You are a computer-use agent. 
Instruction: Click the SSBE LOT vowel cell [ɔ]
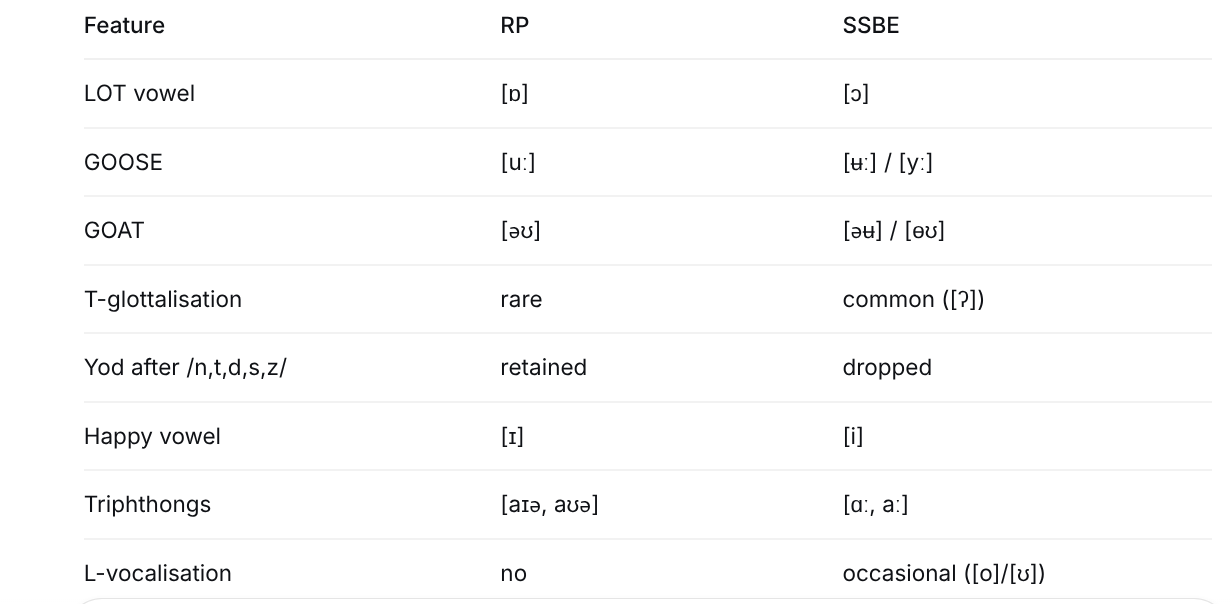(x=856, y=93)
